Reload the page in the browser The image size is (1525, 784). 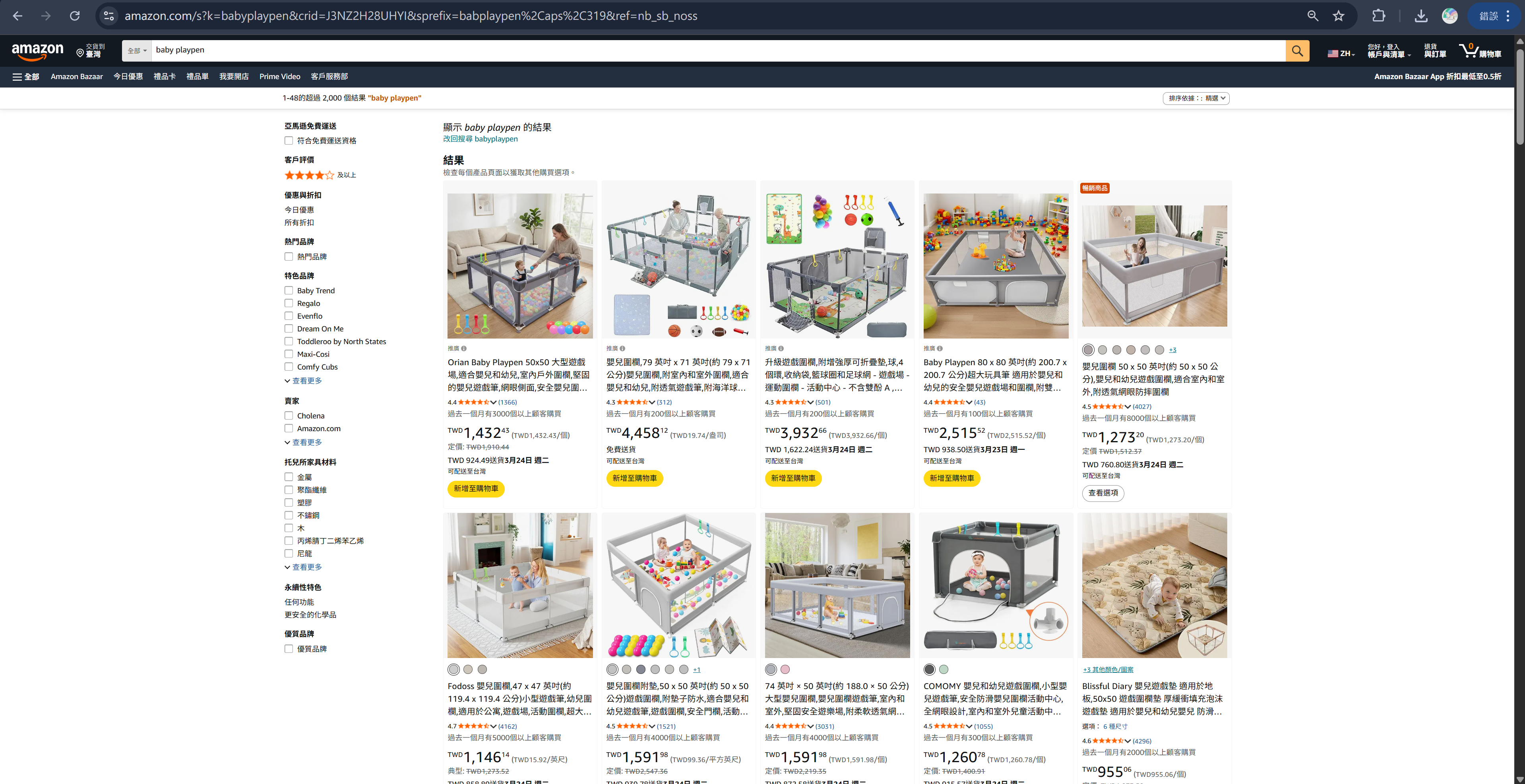[75, 16]
